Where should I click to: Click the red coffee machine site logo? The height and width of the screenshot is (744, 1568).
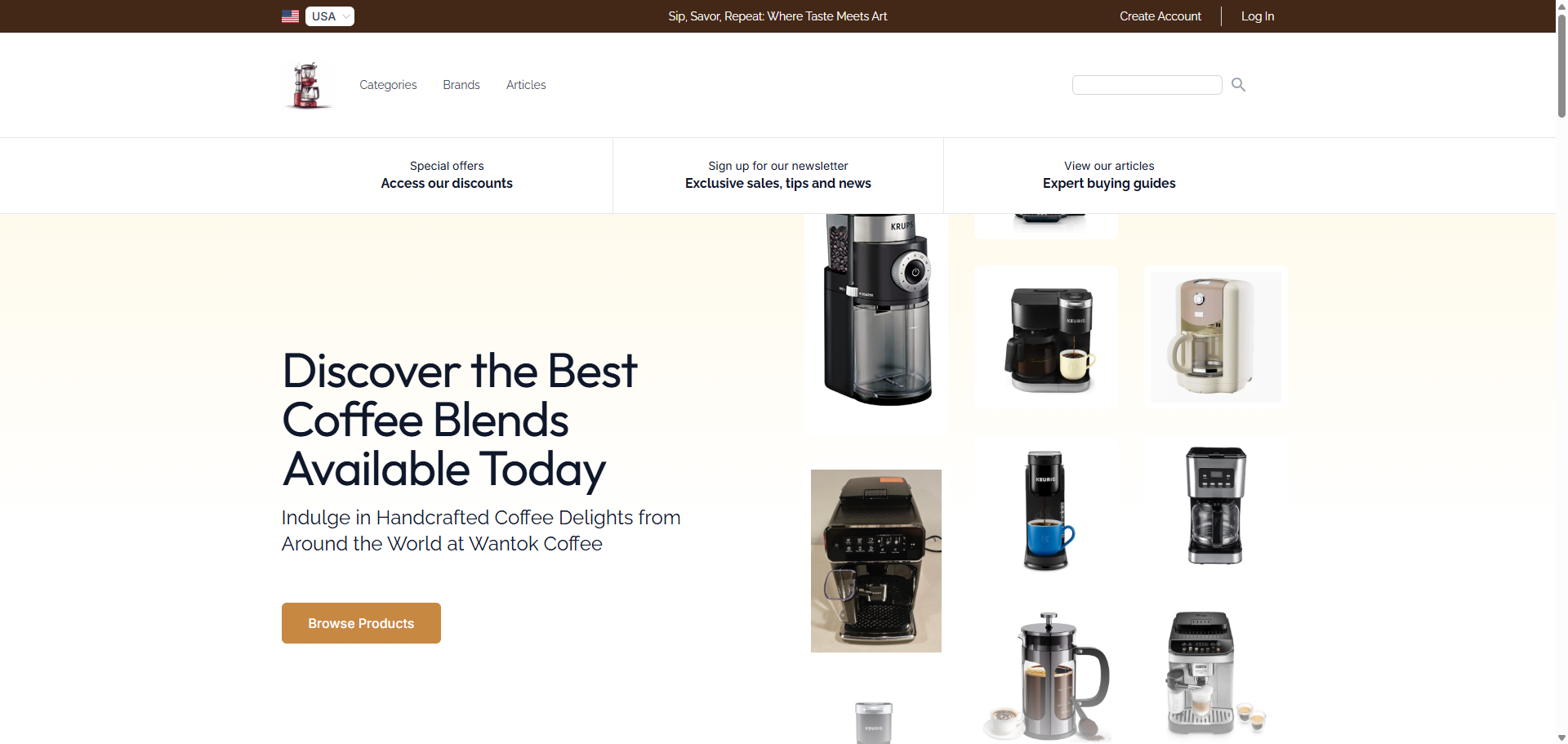pos(307,85)
